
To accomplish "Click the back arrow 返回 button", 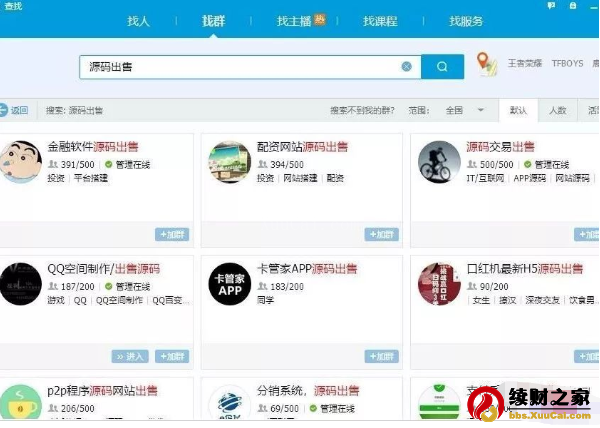I will point(14,110).
